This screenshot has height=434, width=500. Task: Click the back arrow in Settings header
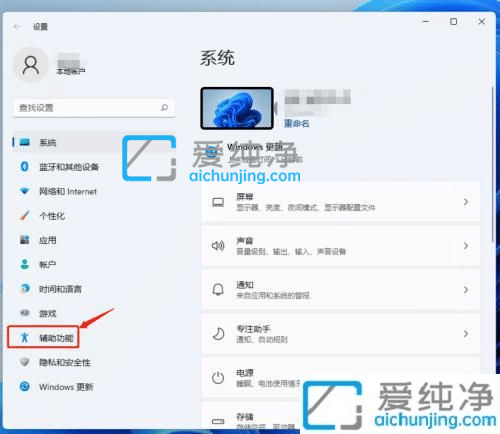click(x=17, y=26)
